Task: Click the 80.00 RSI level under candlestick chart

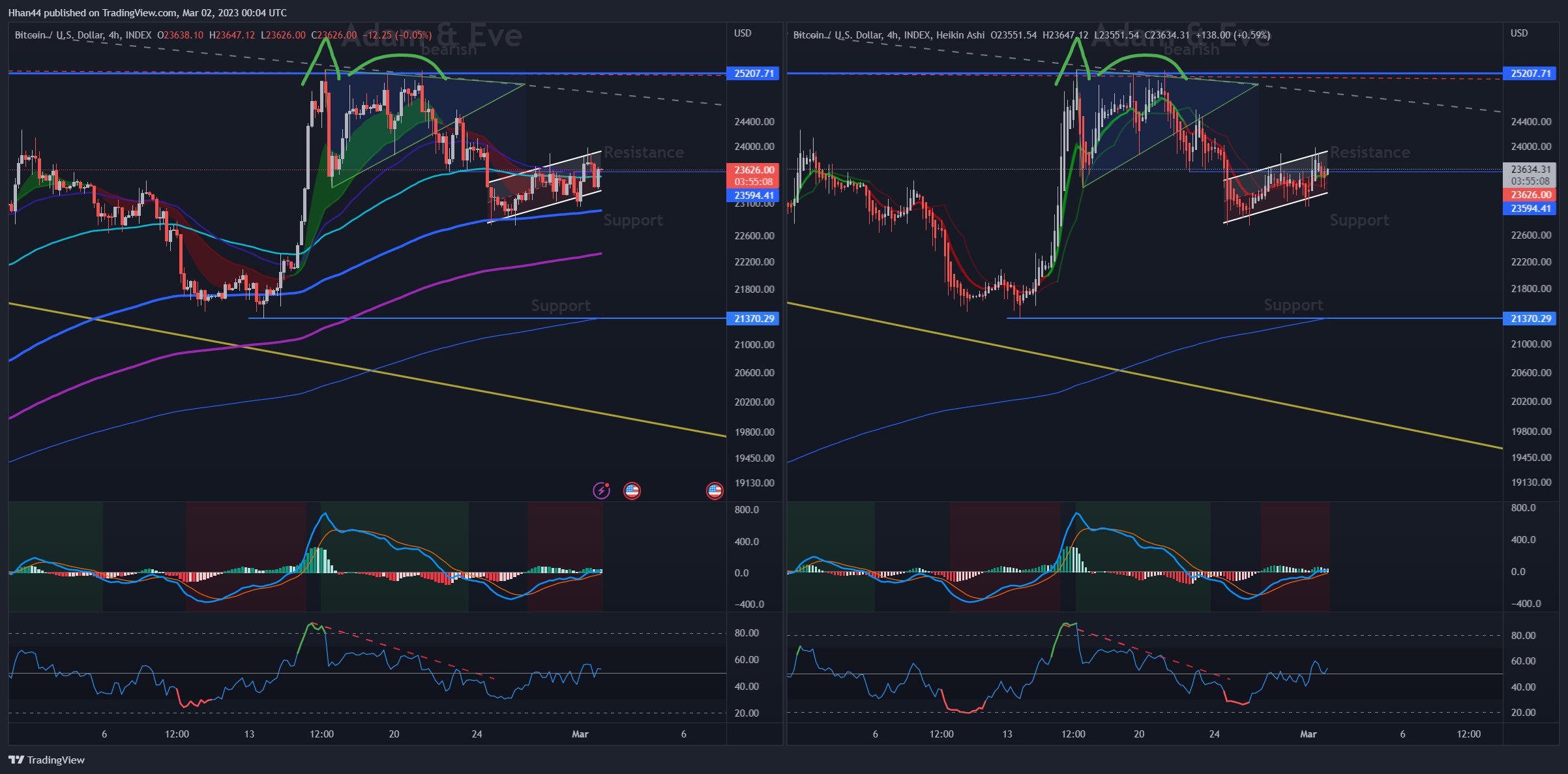Action: click(747, 633)
